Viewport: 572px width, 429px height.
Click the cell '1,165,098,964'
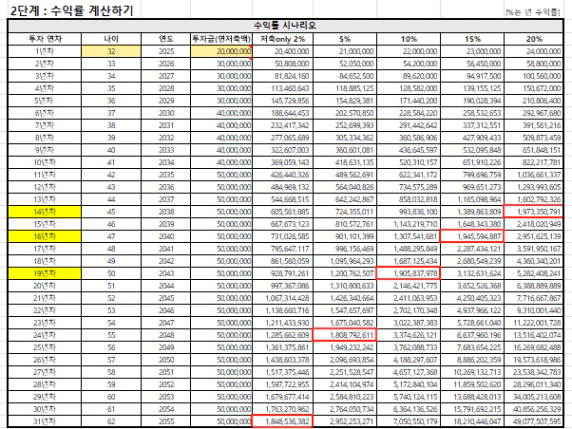(x=472, y=200)
